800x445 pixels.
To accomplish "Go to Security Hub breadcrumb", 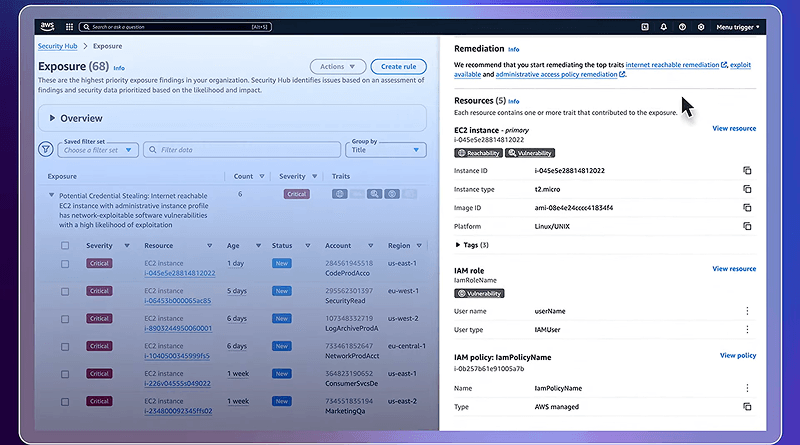I will click(x=58, y=46).
